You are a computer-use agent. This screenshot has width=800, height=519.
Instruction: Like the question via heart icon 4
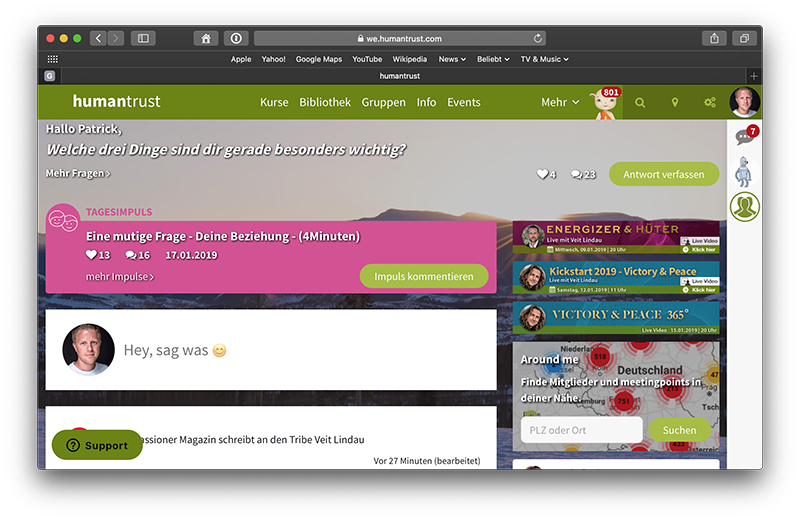546,175
